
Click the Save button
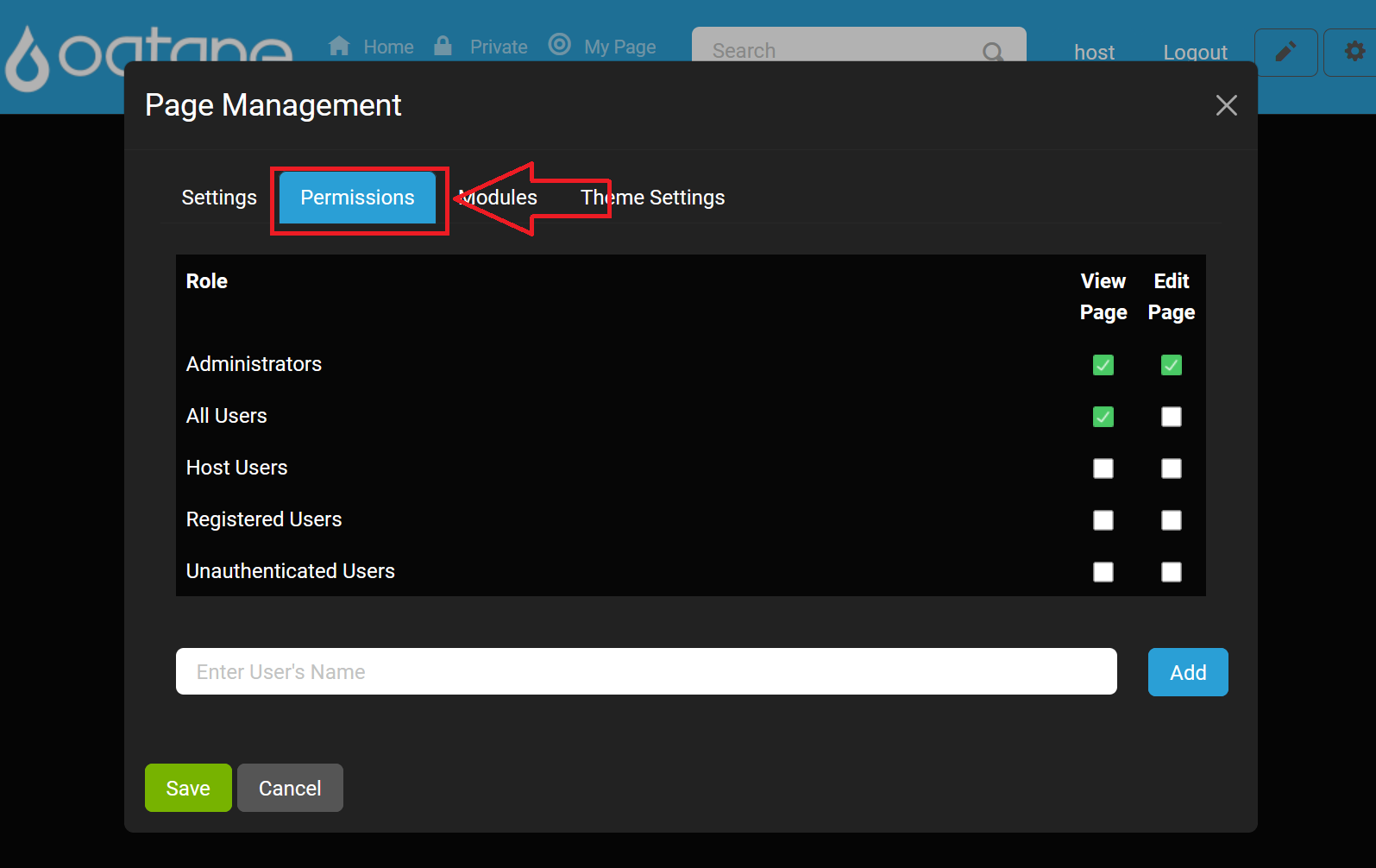tap(188, 788)
